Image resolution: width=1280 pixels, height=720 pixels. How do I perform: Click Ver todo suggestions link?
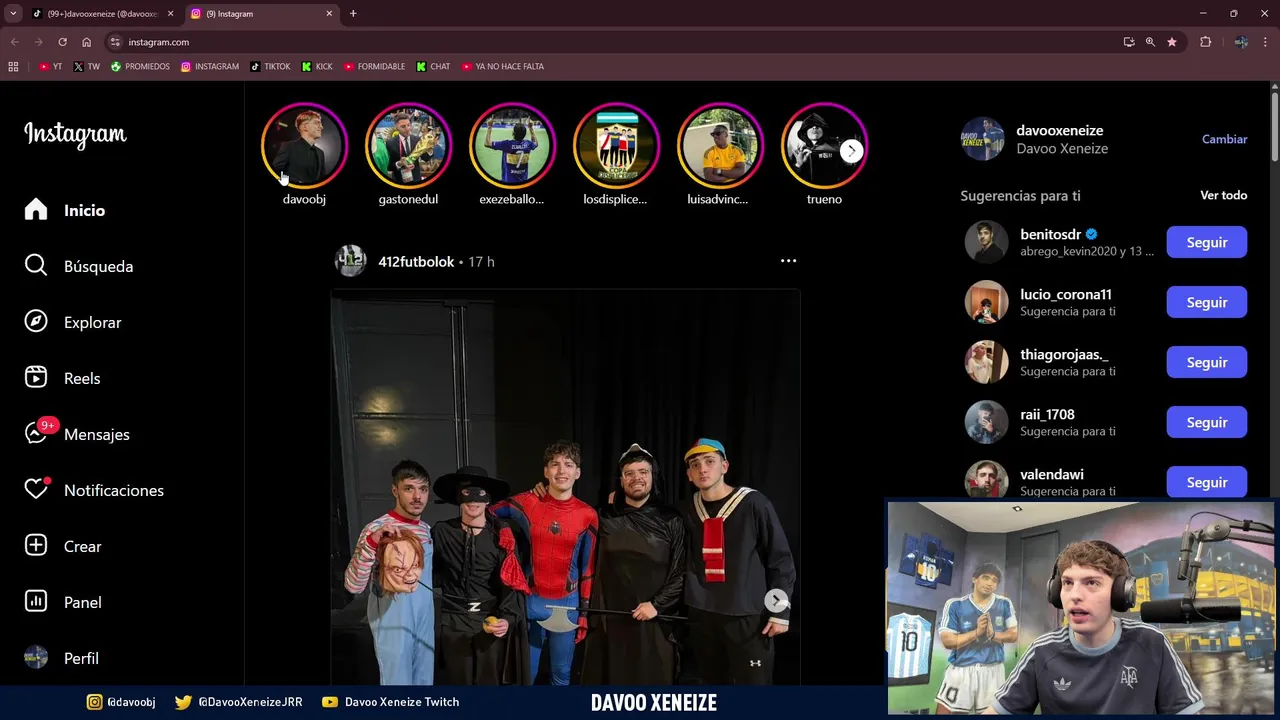[1223, 195]
